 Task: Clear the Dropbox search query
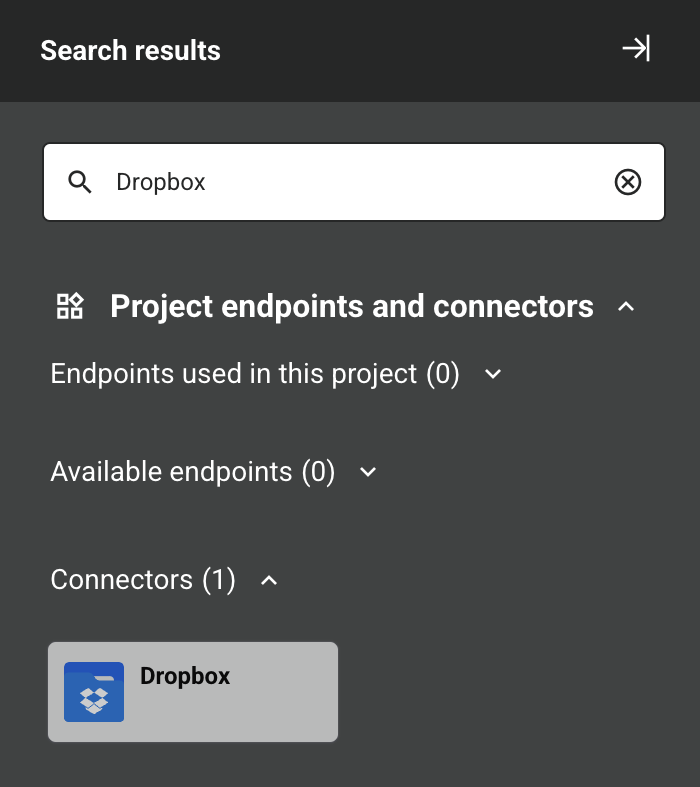pos(627,182)
